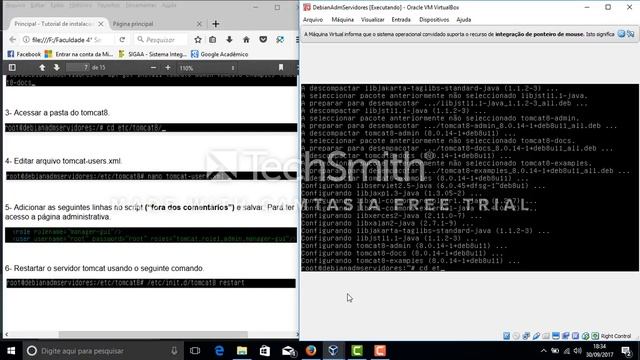Open the Windows Start menu
The image size is (640, 360).
(x=11, y=351)
